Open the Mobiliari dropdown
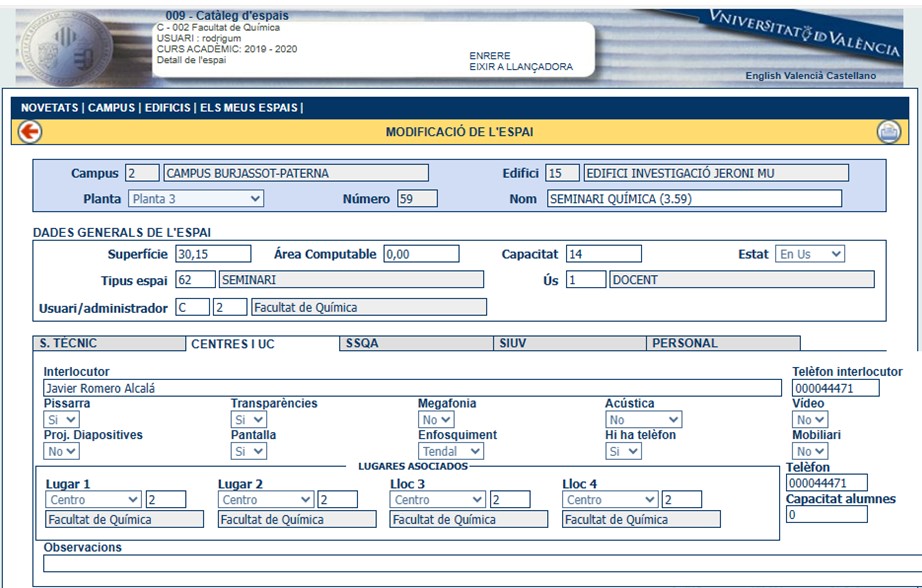 (810, 451)
